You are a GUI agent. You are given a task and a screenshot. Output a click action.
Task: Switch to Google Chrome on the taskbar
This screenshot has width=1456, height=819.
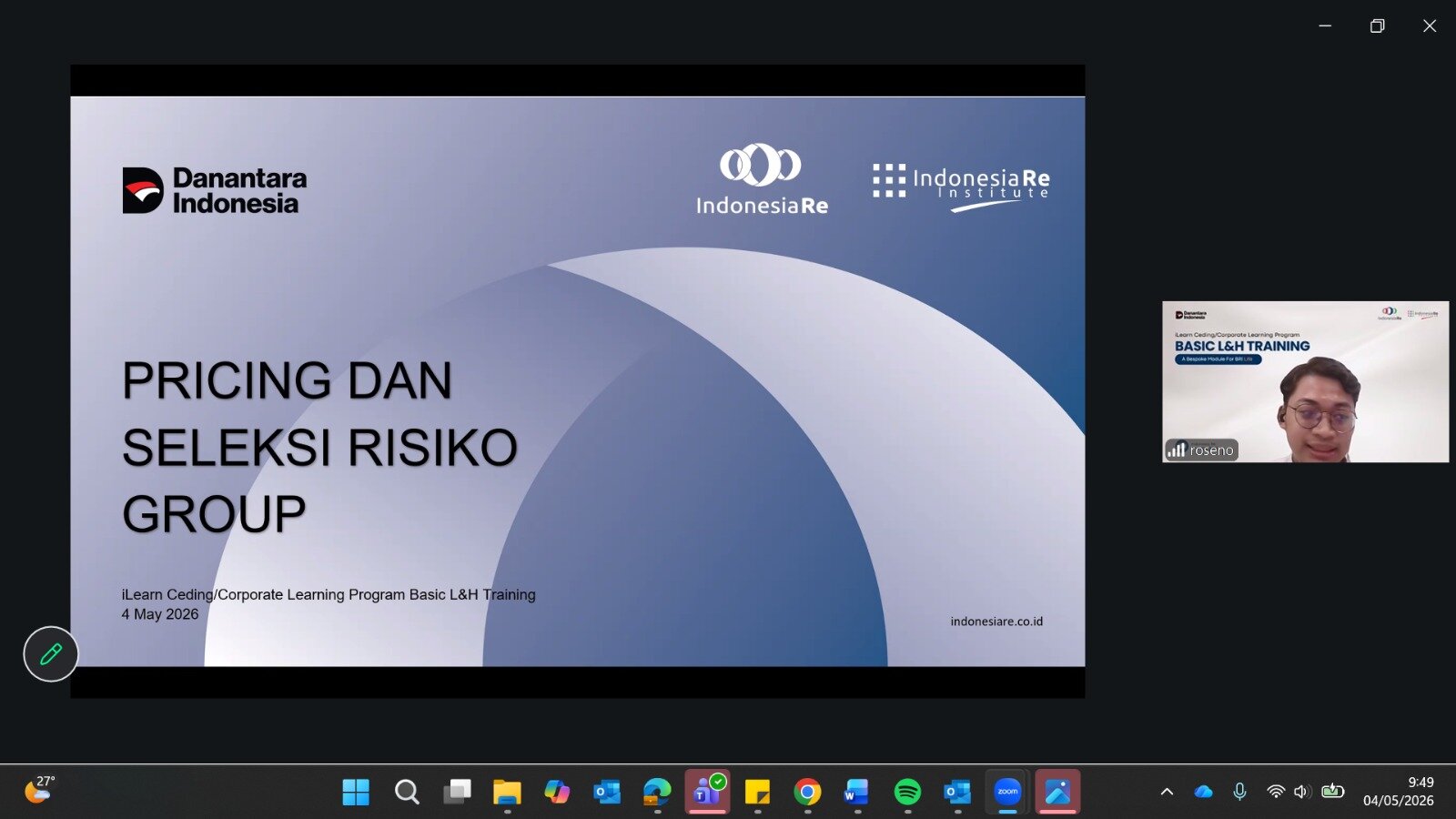click(807, 792)
